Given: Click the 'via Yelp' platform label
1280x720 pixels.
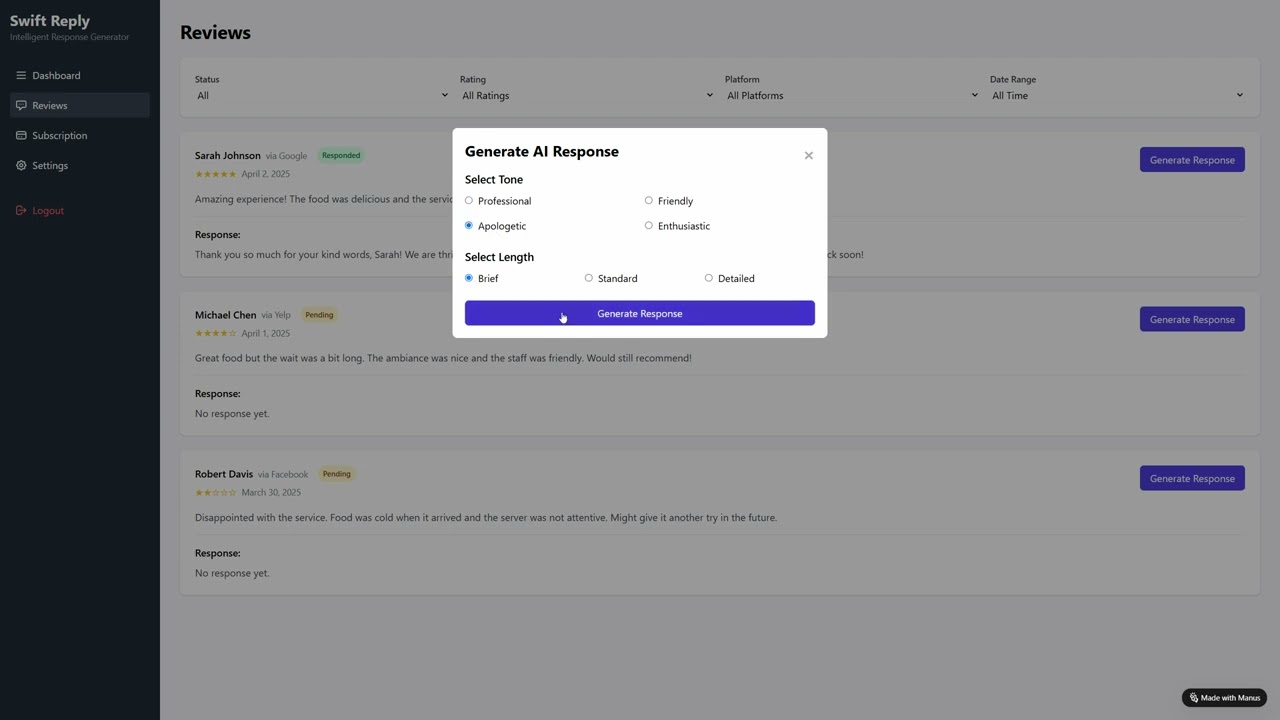Looking at the screenshot, I should coord(276,315).
